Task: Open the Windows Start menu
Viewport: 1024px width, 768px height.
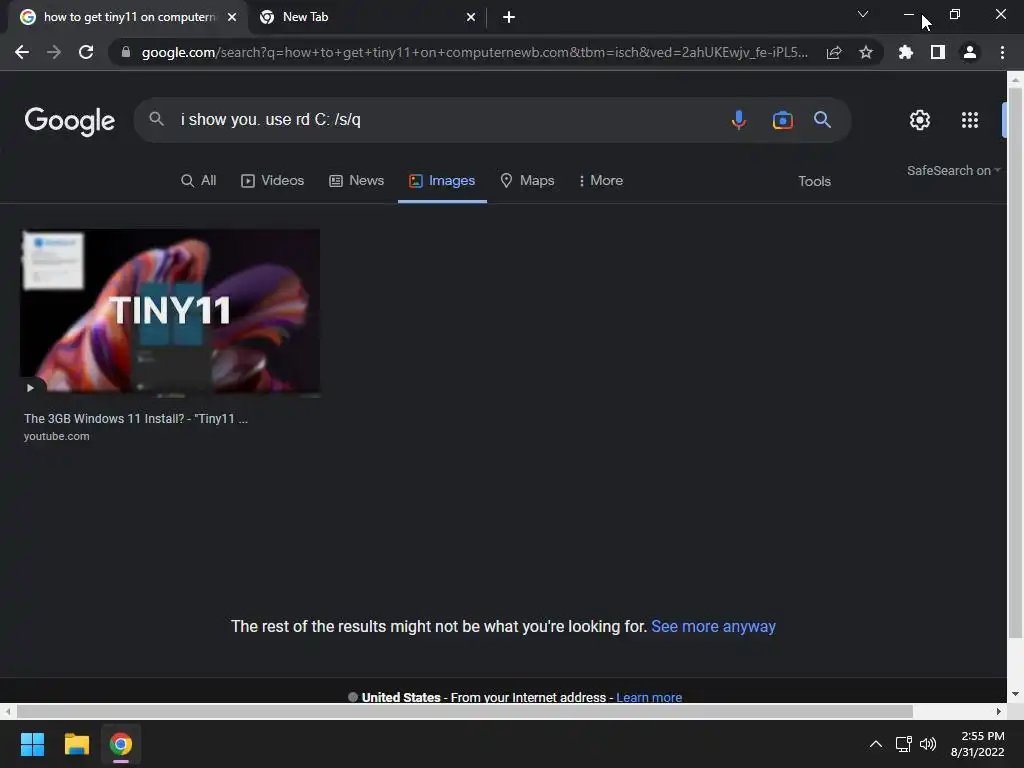Action: coord(32,744)
